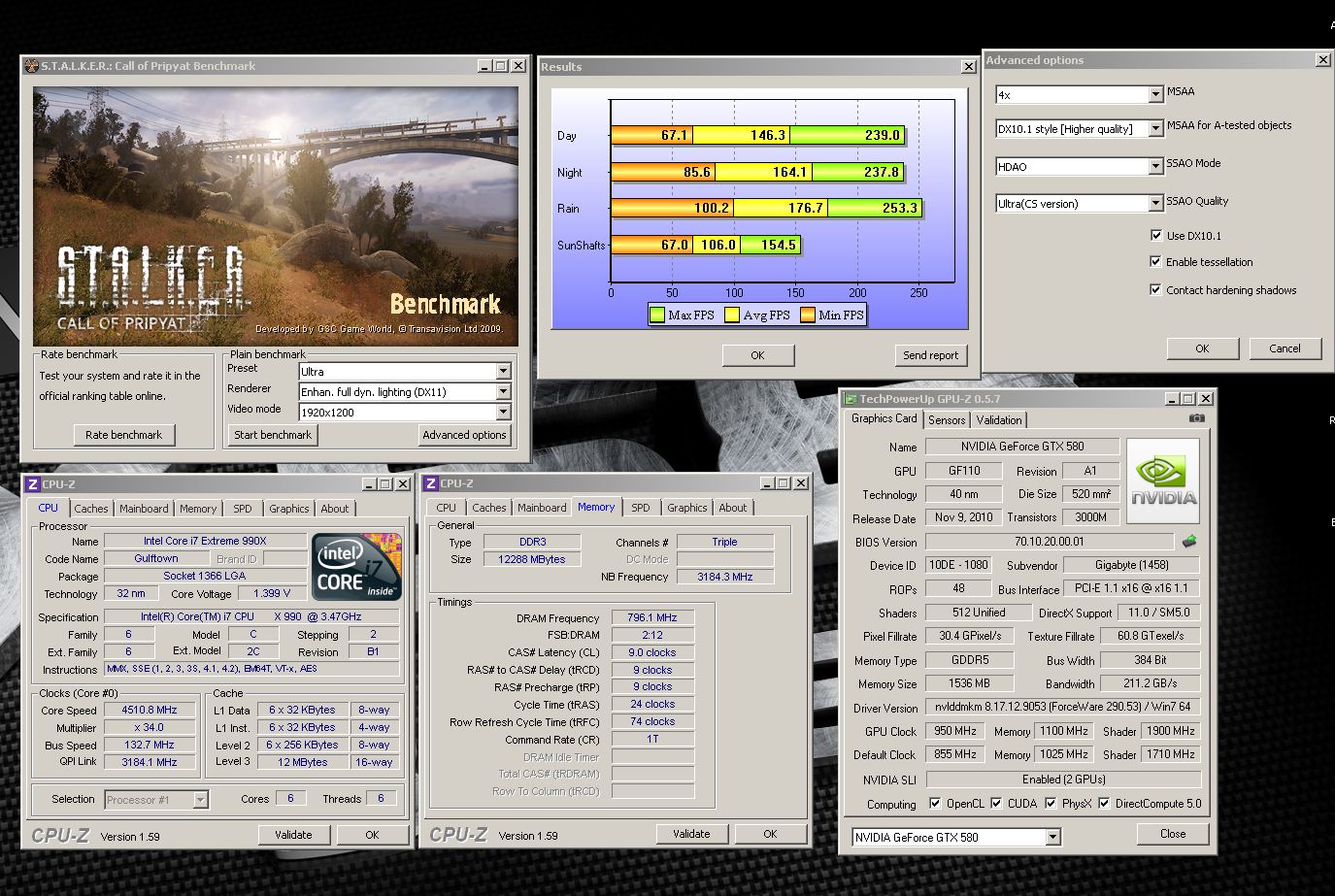
Task: Open the Video mode 1920x1200 dropdown
Action: click(503, 413)
